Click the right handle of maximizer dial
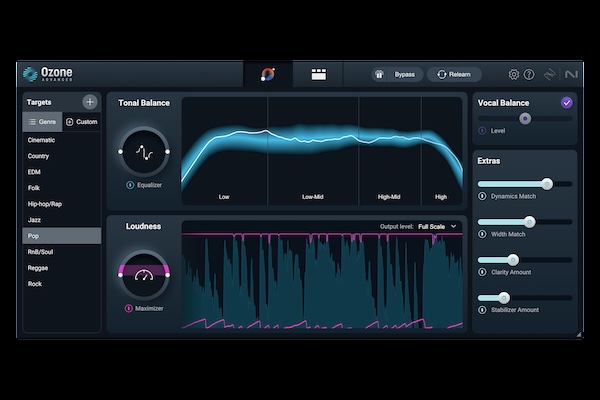The height and width of the screenshot is (400, 600). pos(168,275)
